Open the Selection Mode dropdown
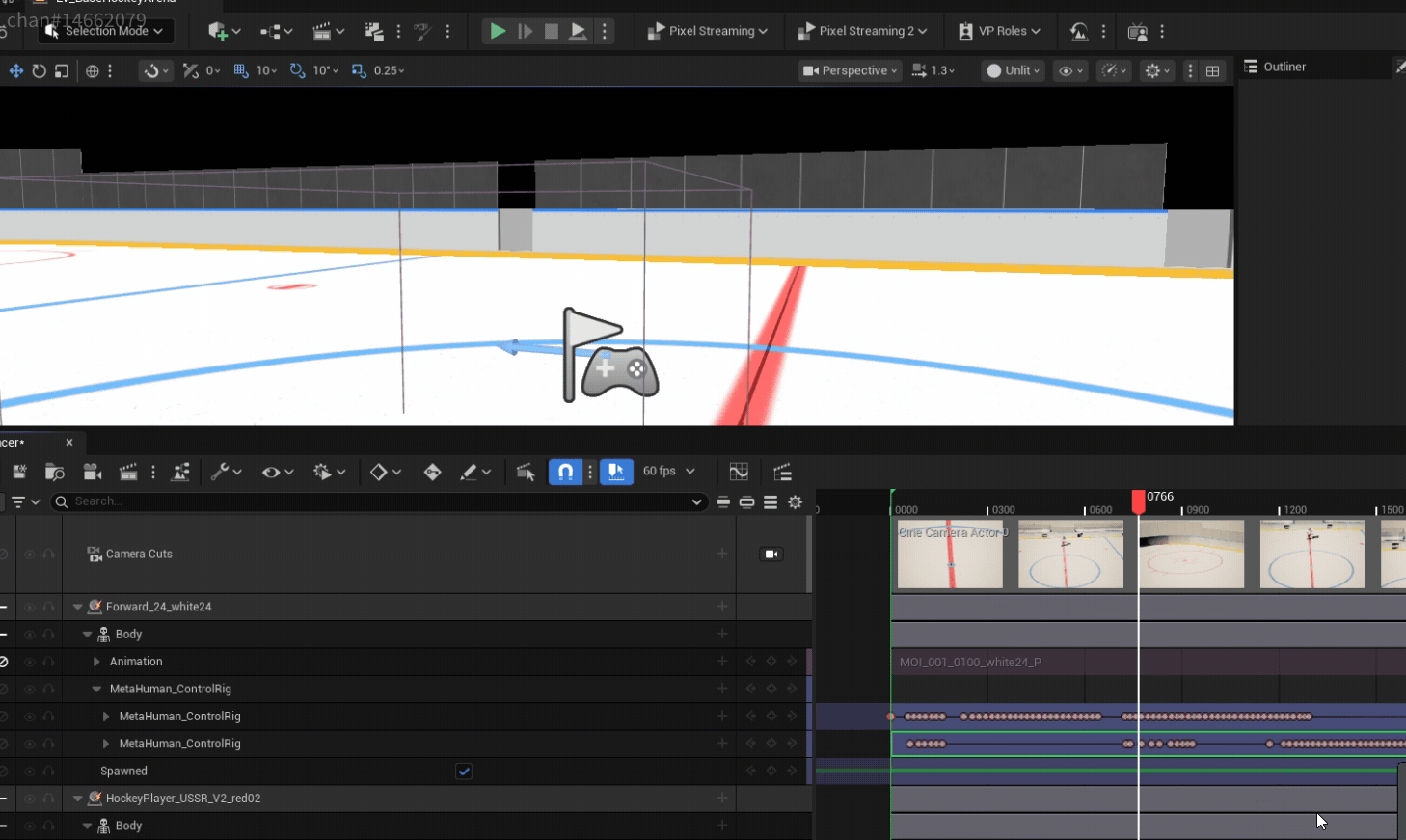1406x840 pixels. coord(106,31)
